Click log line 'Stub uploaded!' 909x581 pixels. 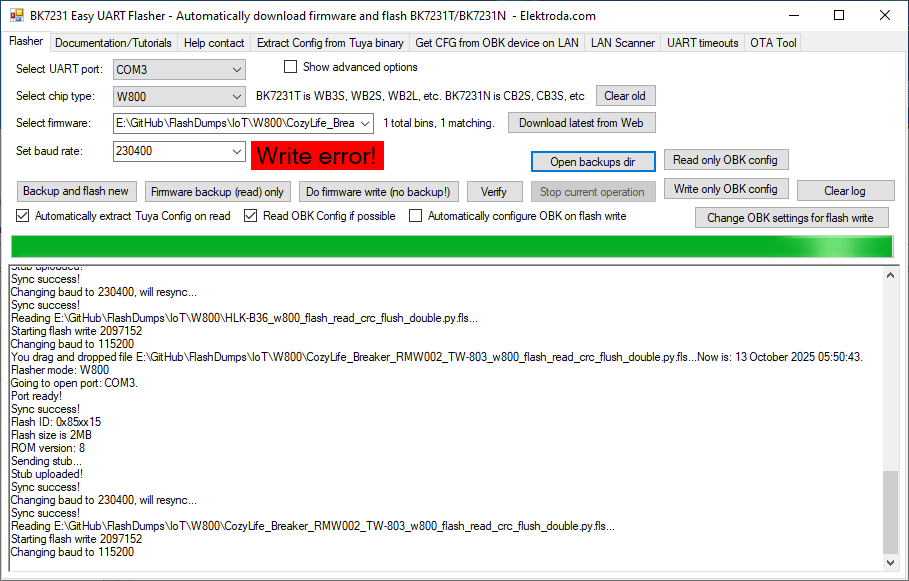47,474
